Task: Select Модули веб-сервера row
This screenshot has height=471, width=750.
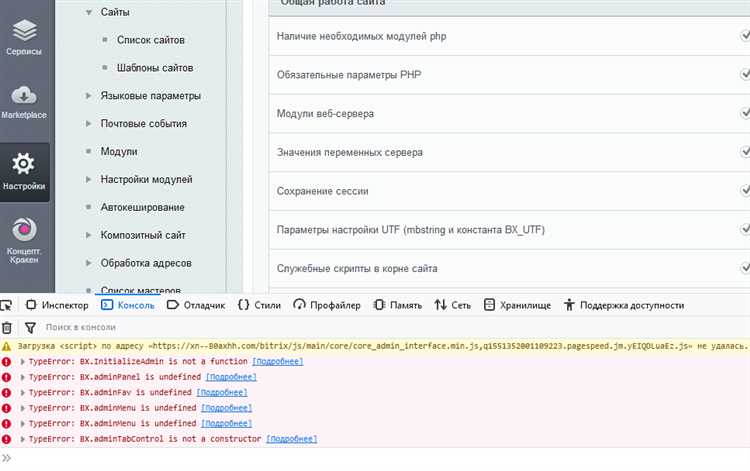Action: [509, 114]
